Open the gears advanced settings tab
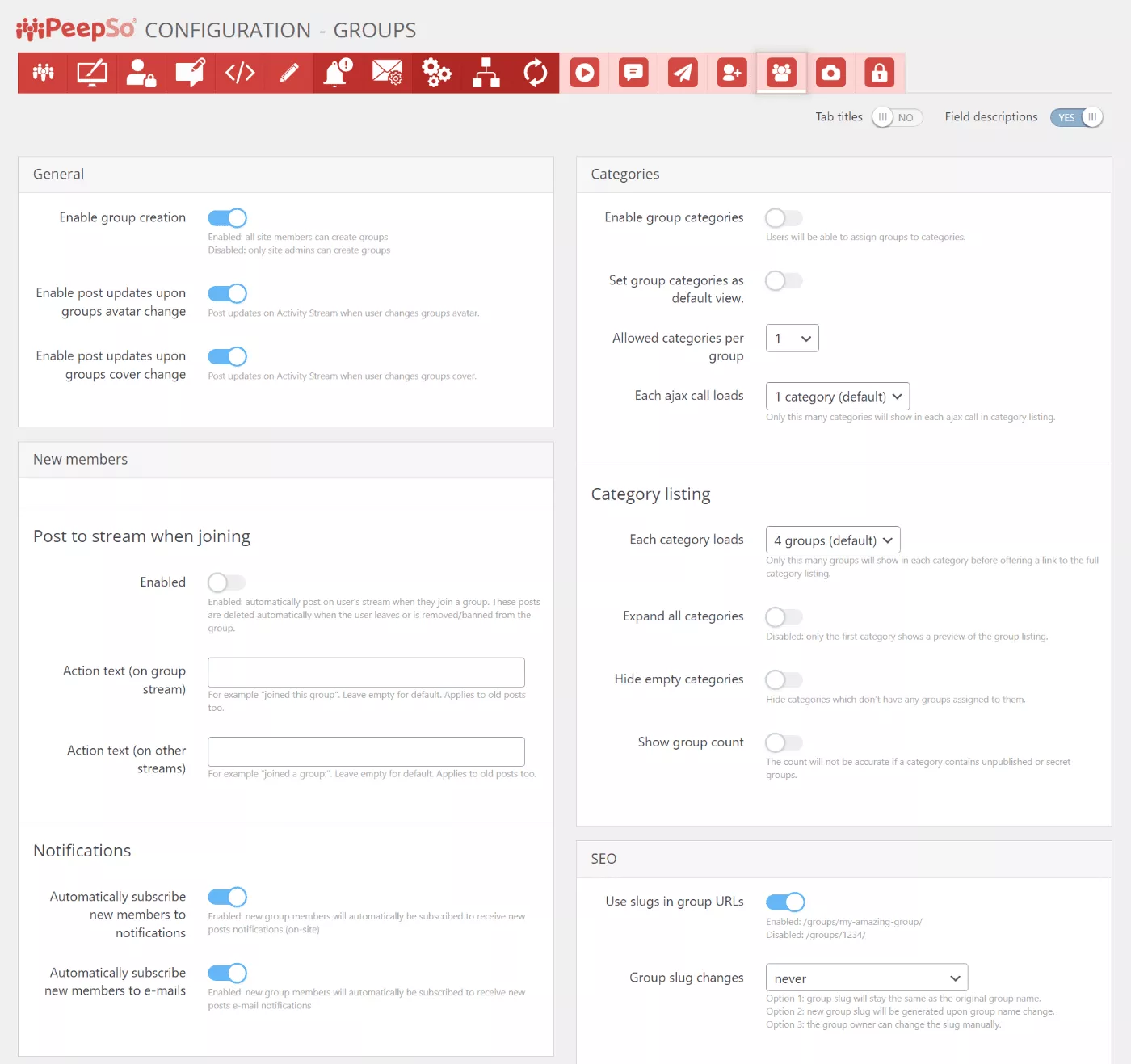The width and height of the screenshot is (1131, 1064). (x=437, y=73)
